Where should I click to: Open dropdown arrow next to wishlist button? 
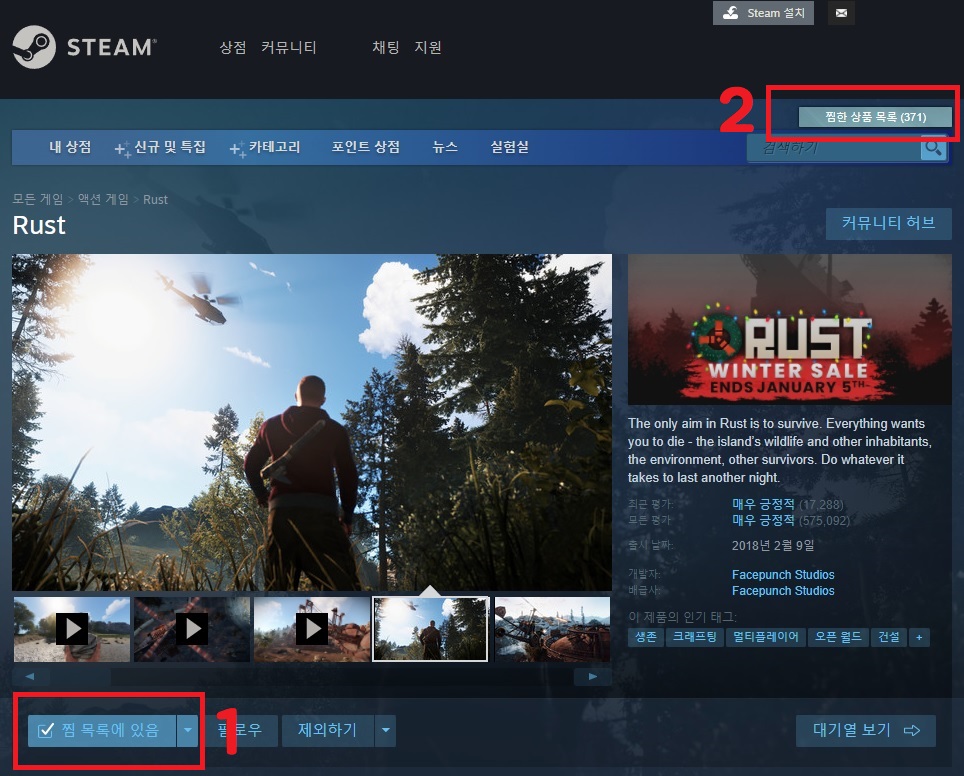pyautogui.click(x=188, y=730)
